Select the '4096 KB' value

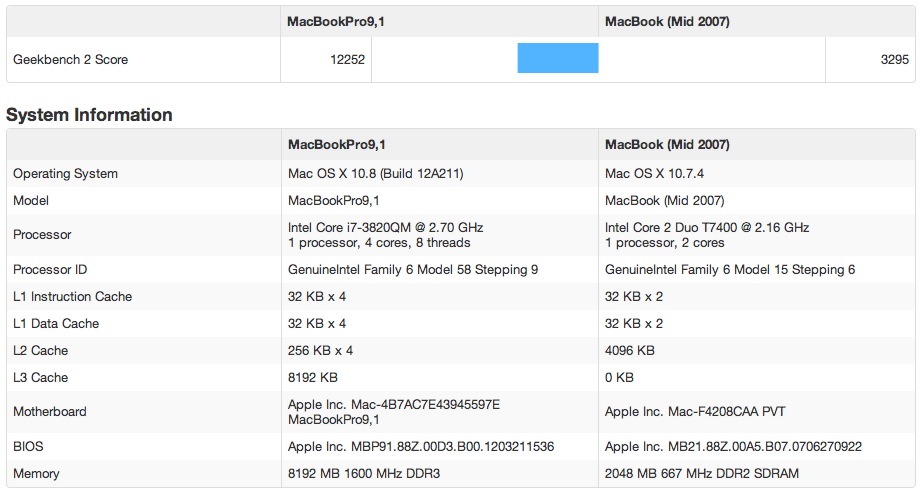[629, 351]
